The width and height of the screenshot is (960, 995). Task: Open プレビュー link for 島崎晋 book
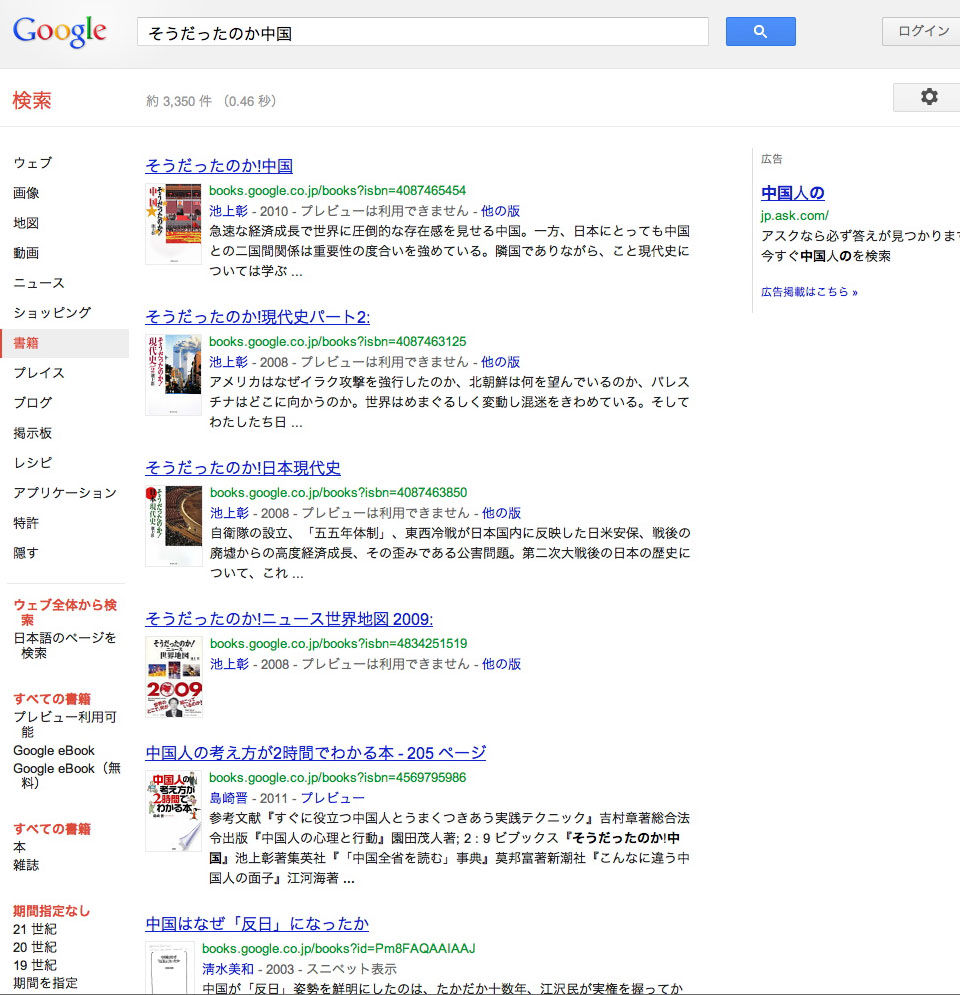click(332, 798)
